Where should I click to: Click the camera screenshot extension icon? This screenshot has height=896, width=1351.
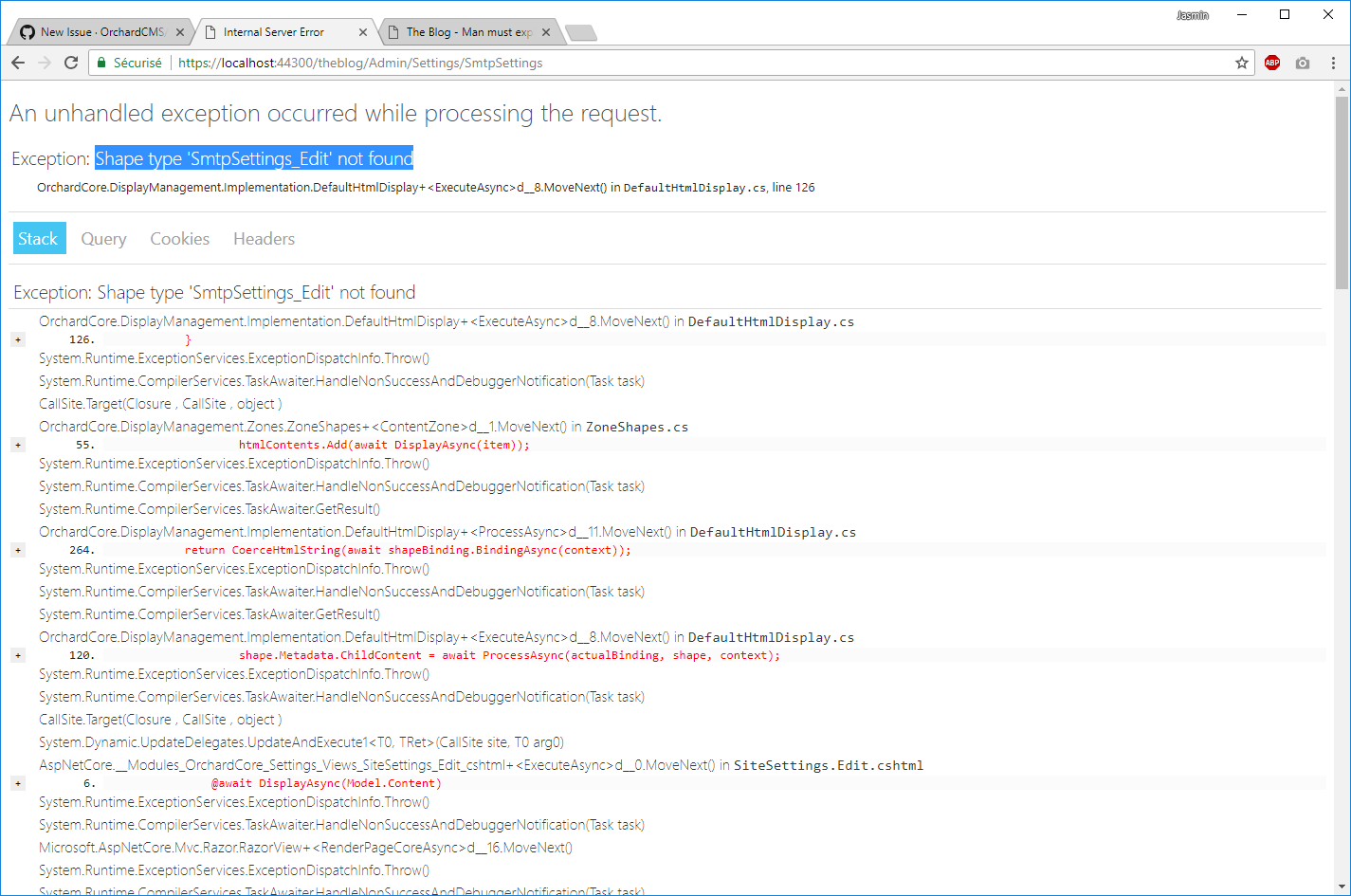click(1302, 63)
